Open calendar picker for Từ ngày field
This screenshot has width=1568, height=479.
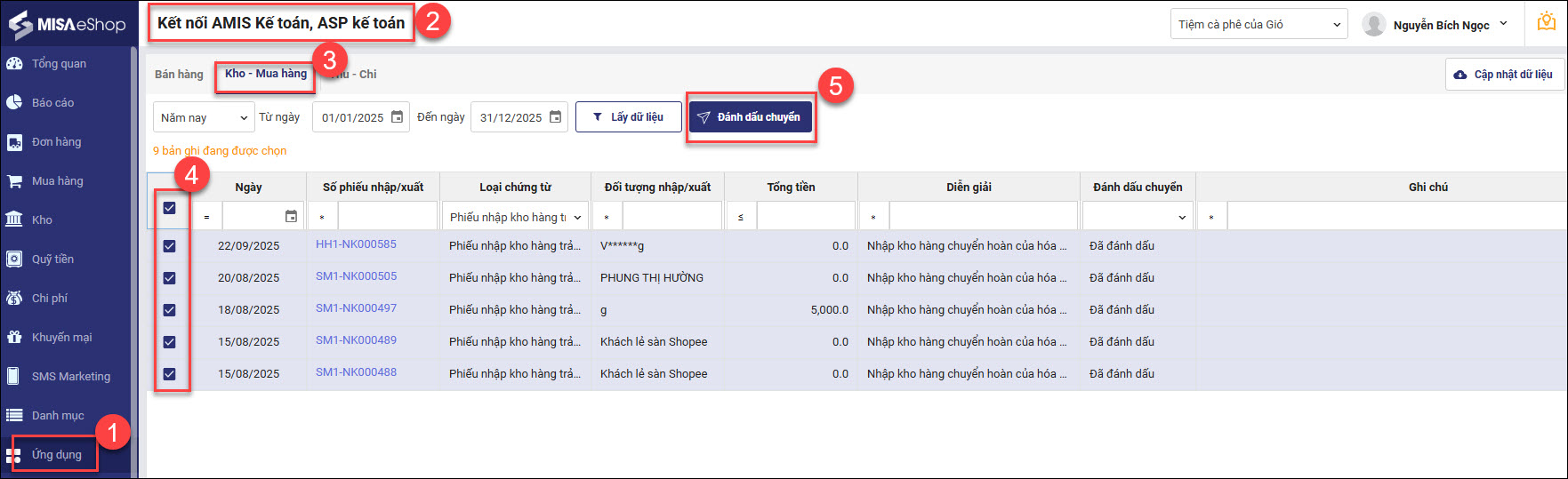398,117
